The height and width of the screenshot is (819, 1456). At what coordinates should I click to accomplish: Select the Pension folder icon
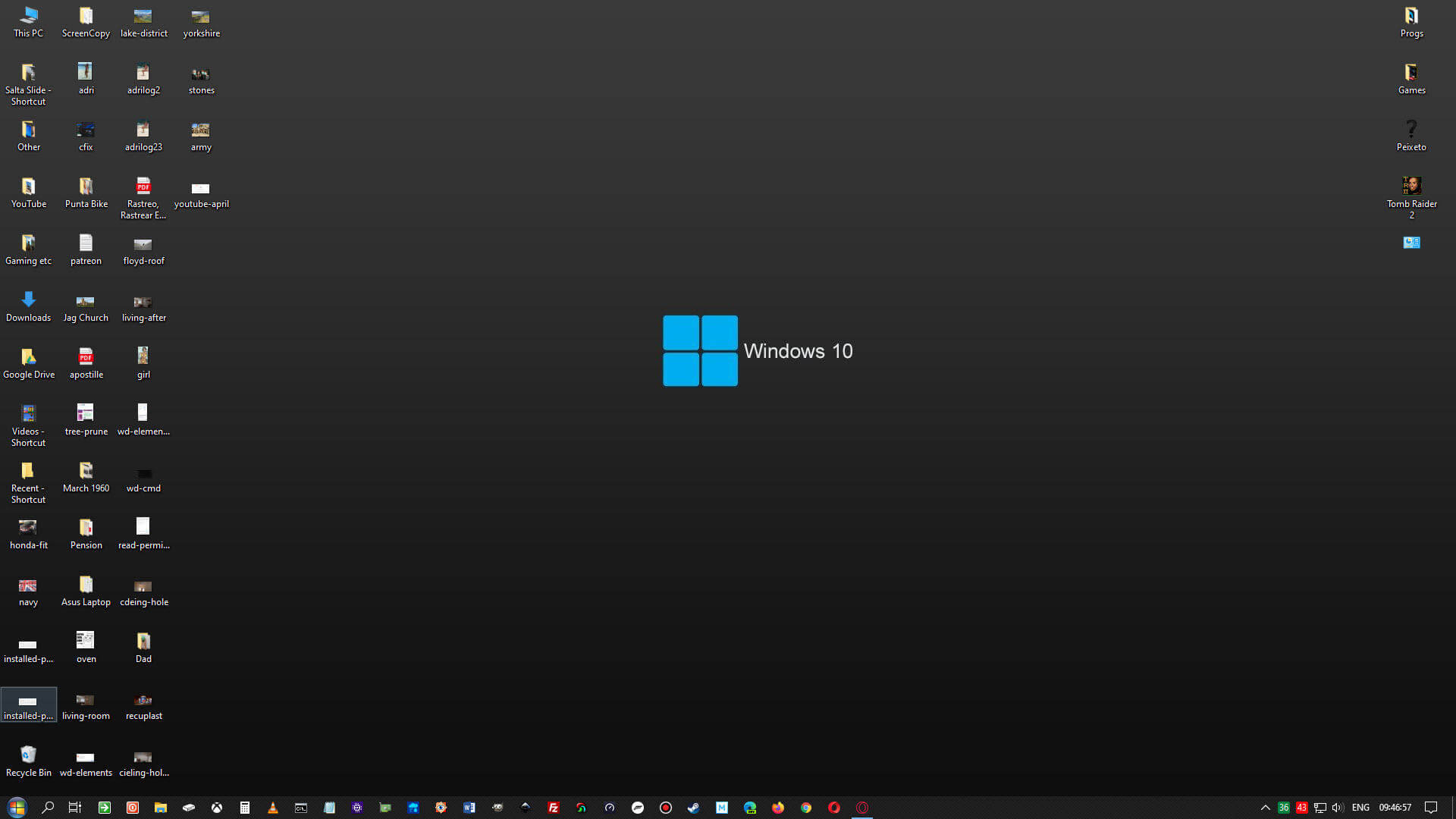pyautogui.click(x=86, y=534)
